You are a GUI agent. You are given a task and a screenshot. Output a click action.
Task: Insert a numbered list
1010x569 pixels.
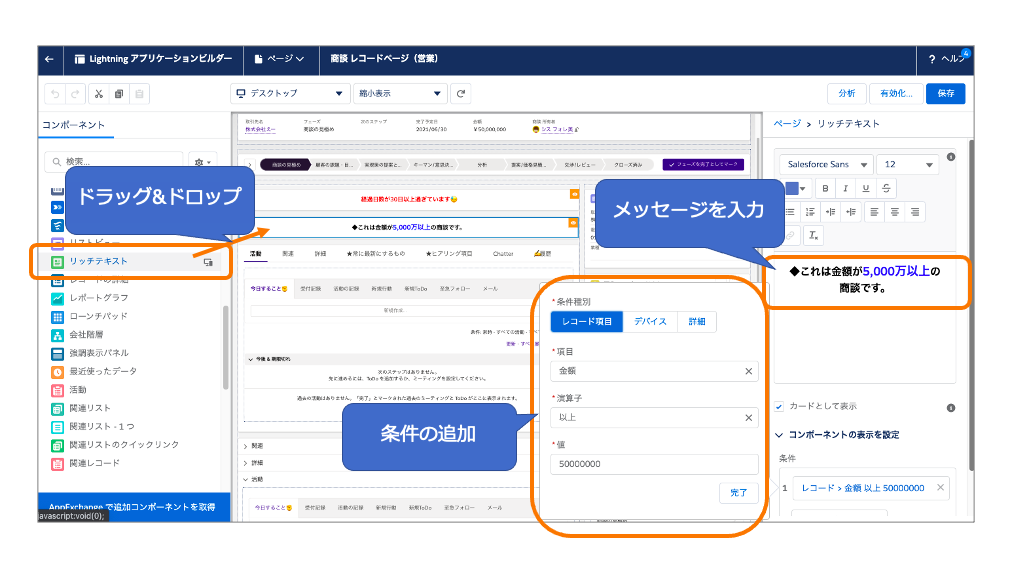pos(810,212)
